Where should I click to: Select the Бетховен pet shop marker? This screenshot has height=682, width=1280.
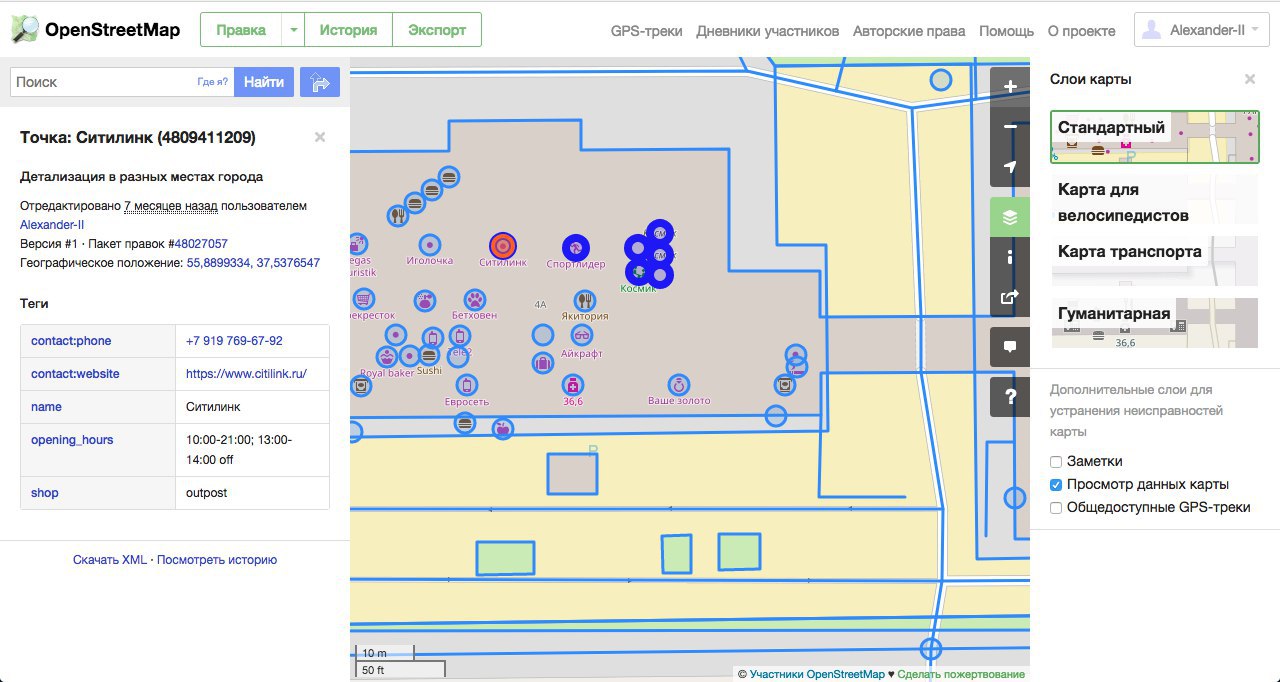[x=474, y=299]
